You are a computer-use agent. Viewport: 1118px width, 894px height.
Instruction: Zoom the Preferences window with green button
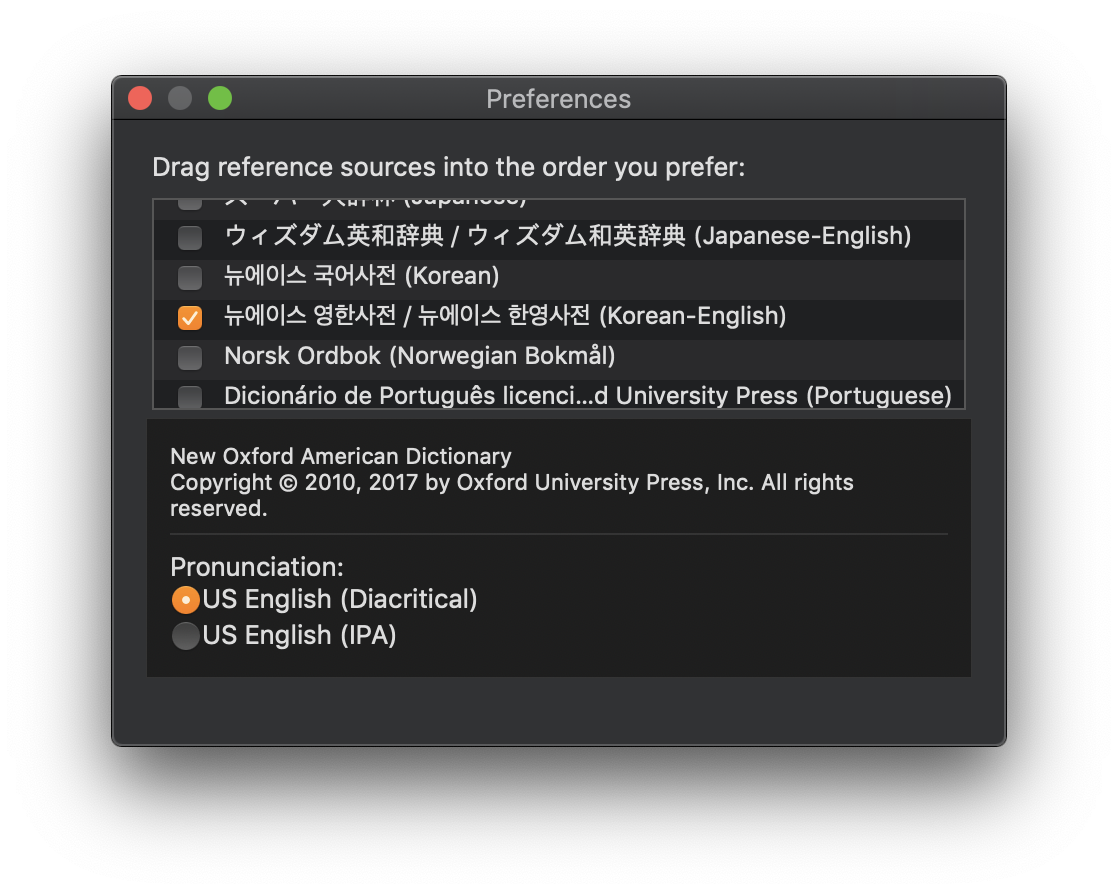220,98
